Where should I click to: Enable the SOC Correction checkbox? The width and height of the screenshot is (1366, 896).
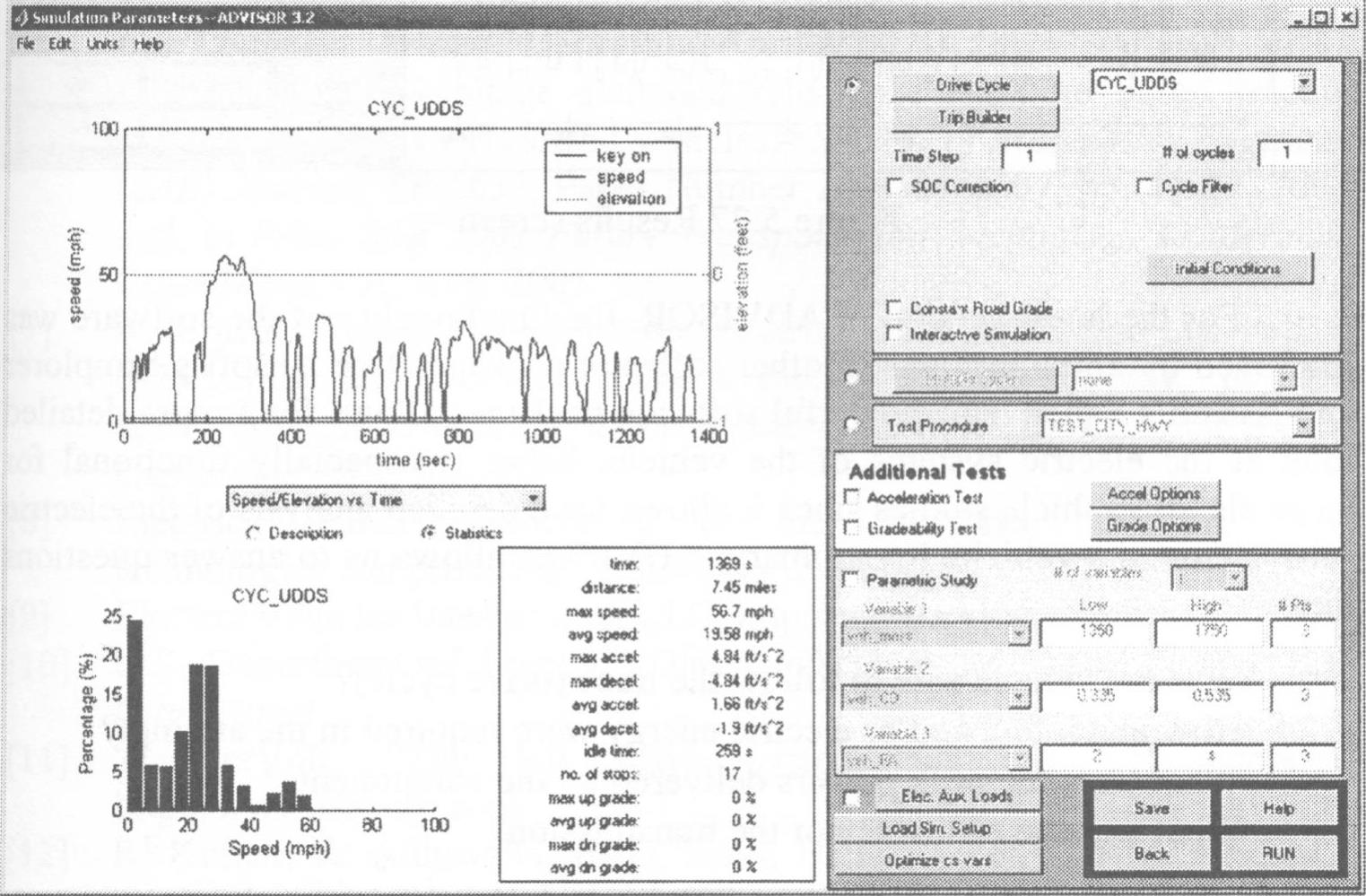(894, 186)
